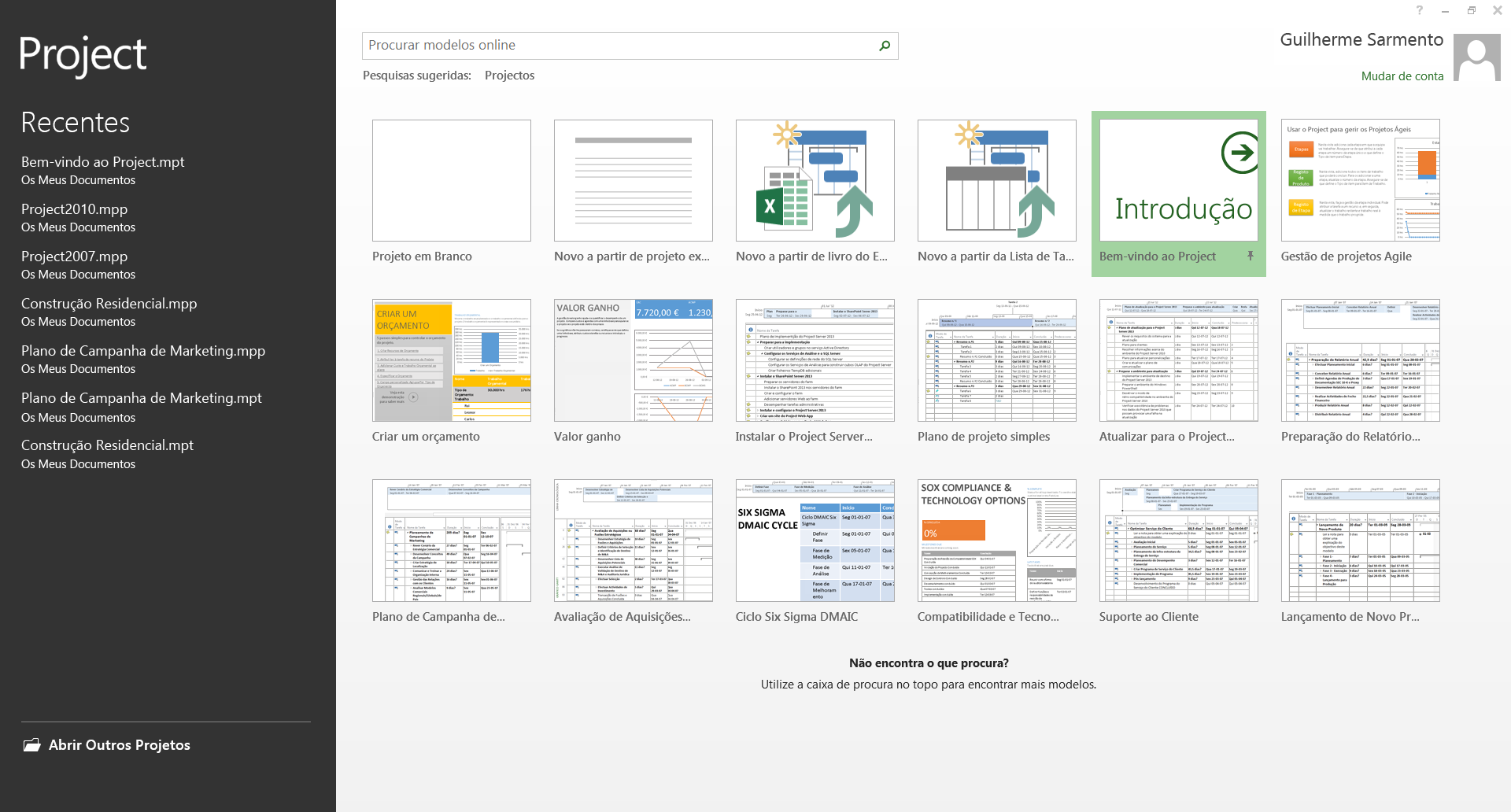Viewport: 1511px width, 812px height.
Task: Select Novo a partir de livro do Excel
Action: tap(815, 180)
